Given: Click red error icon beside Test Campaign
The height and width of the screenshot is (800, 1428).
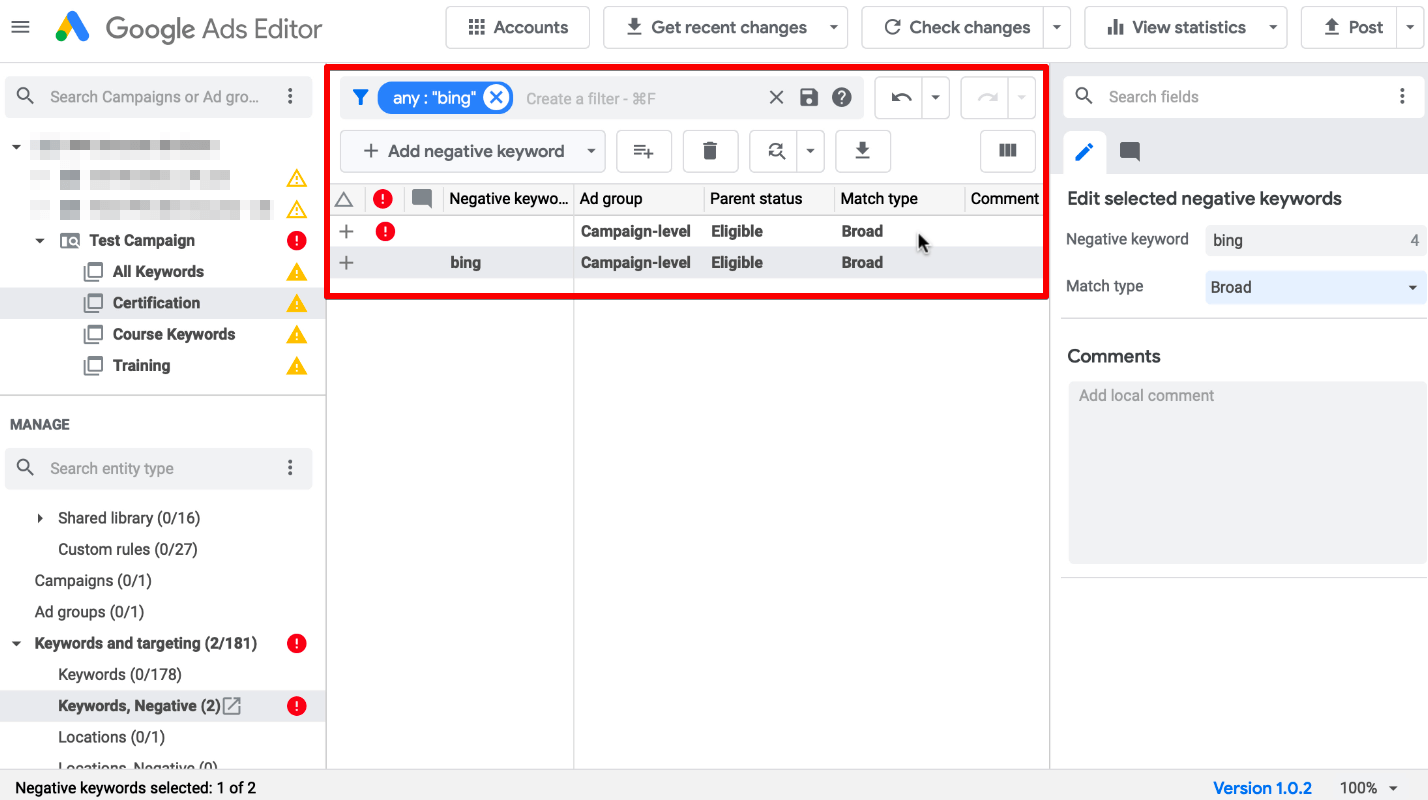Looking at the screenshot, I should [x=296, y=241].
